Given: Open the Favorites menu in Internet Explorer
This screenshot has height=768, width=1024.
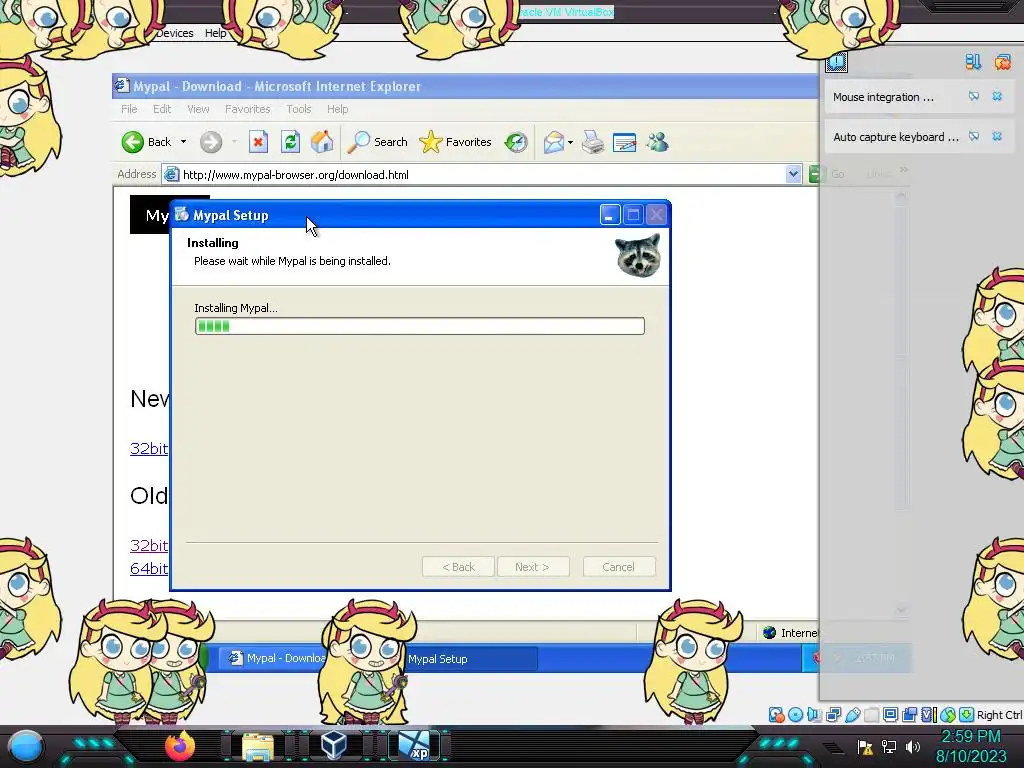Looking at the screenshot, I should [x=248, y=109].
